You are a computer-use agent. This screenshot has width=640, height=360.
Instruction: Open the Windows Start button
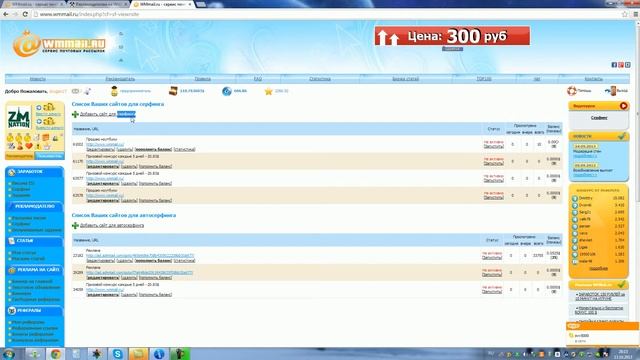[x=9, y=353]
